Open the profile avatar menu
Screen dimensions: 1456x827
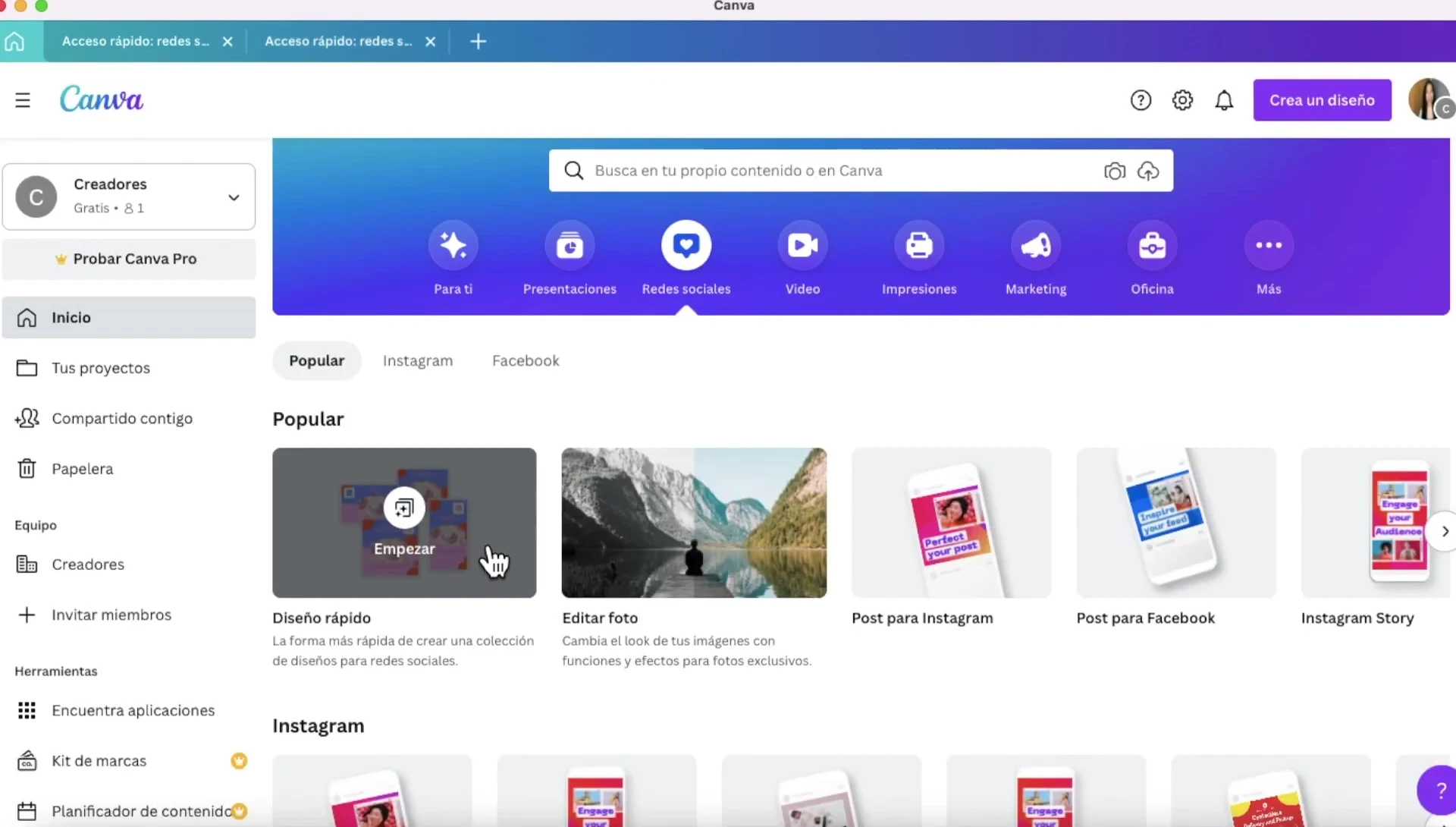[1430, 99]
